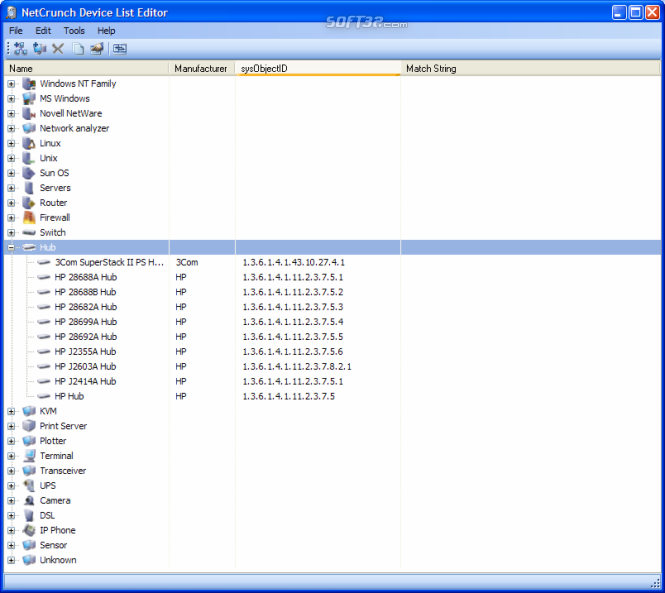Click sysObjectID 1.3.6.1.4.1.11.2.3.7.8.2.1
Screen dimensions: 665x593
297,366
